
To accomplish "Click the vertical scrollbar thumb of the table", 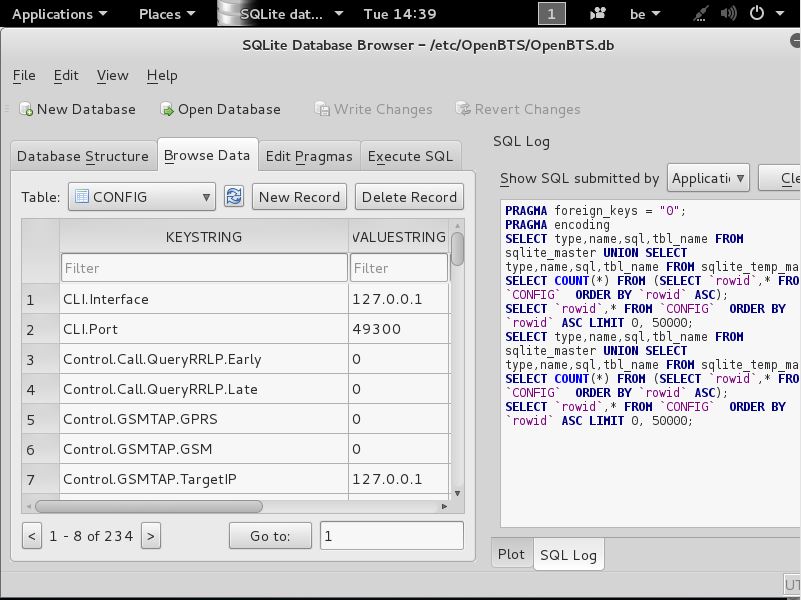I will pyautogui.click(x=458, y=249).
